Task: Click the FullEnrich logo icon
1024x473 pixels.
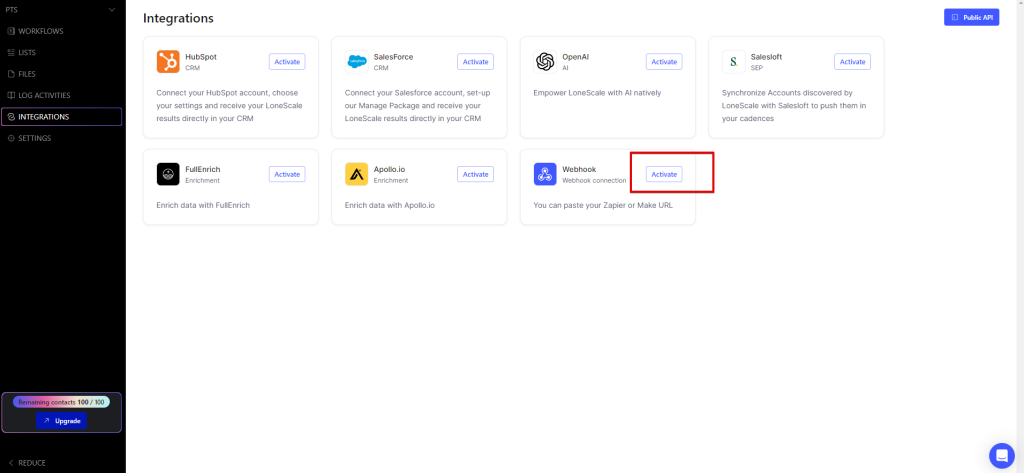Action: [x=168, y=174]
